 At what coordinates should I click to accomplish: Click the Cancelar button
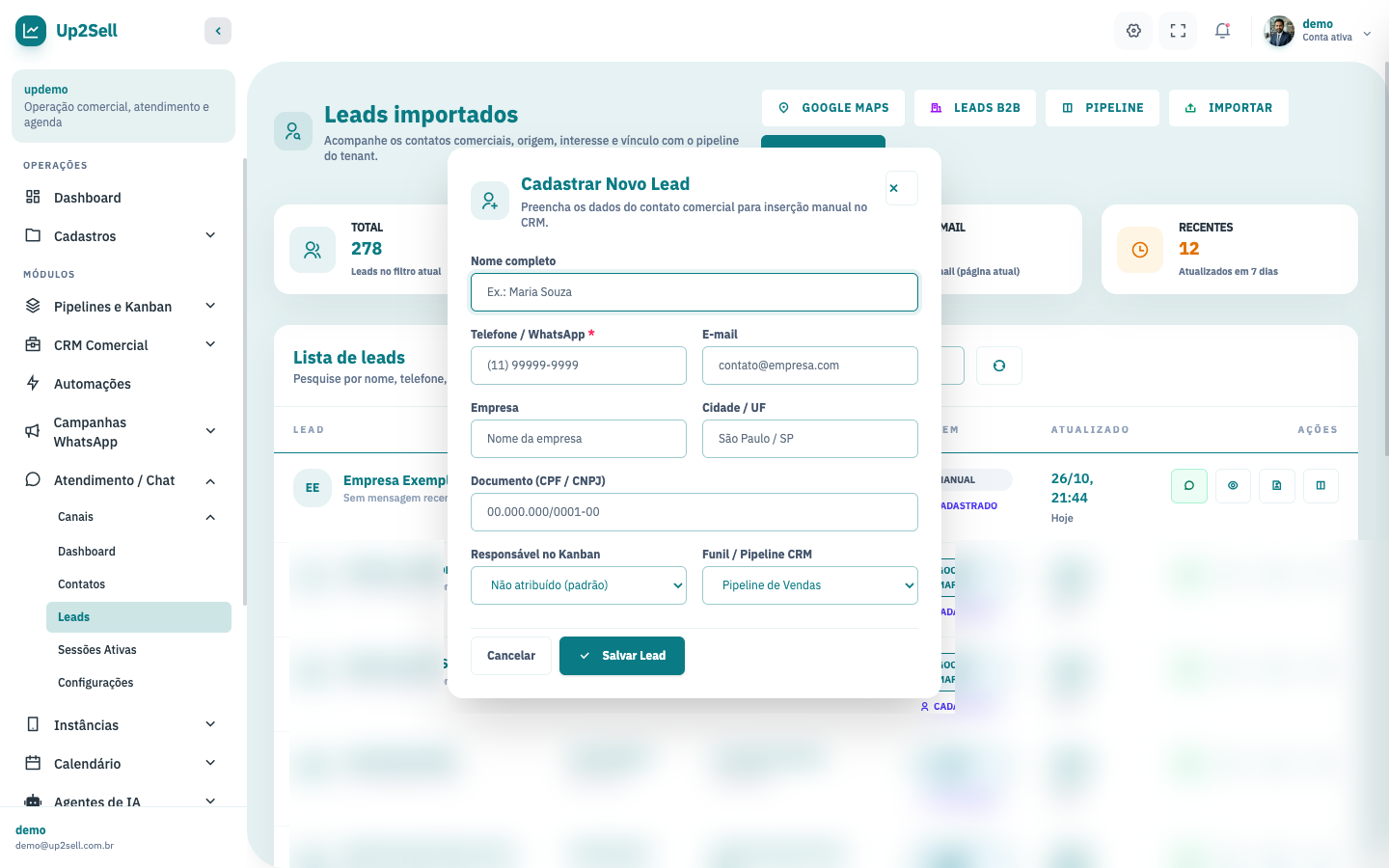click(511, 656)
